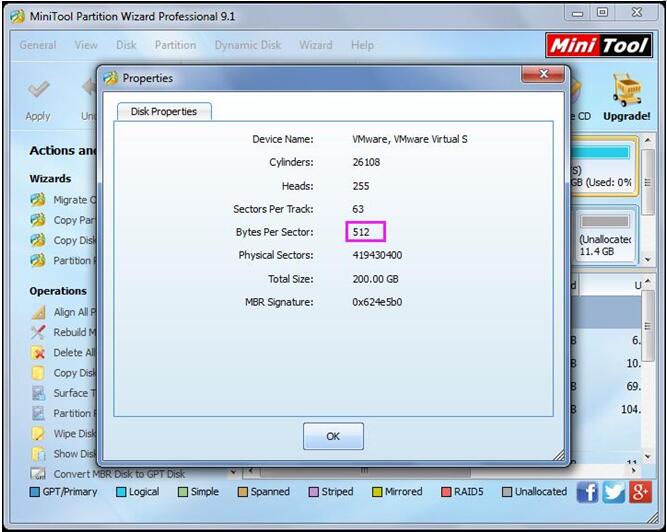The height and width of the screenshot is (532, 667).
Task: Click the Partition Recovery operation icon
Action: (38, 413)
